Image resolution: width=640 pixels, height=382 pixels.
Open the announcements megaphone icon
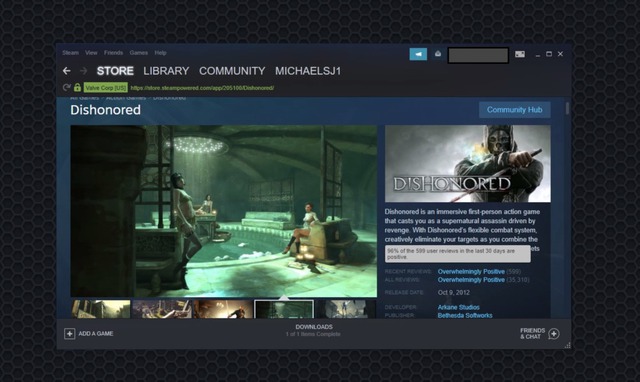(x=418, y=54)
